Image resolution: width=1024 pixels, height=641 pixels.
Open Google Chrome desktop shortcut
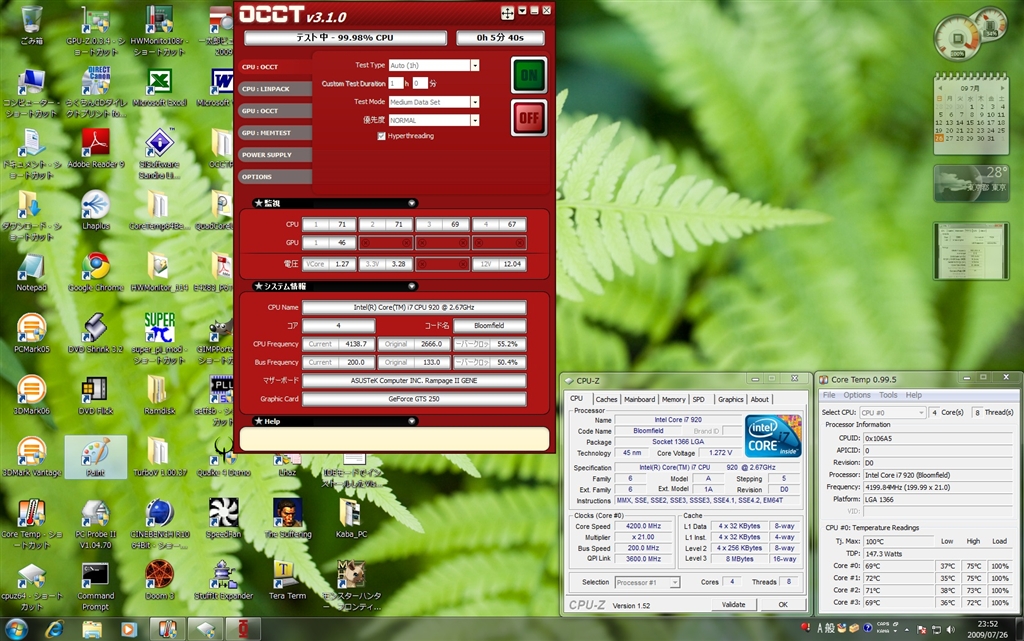[95, 267]
